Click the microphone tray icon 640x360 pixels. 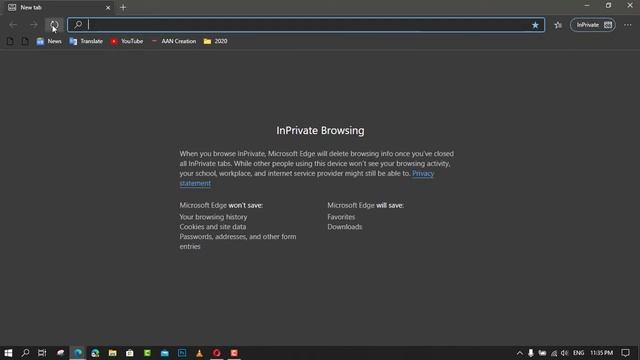click(x=531, y=353)
